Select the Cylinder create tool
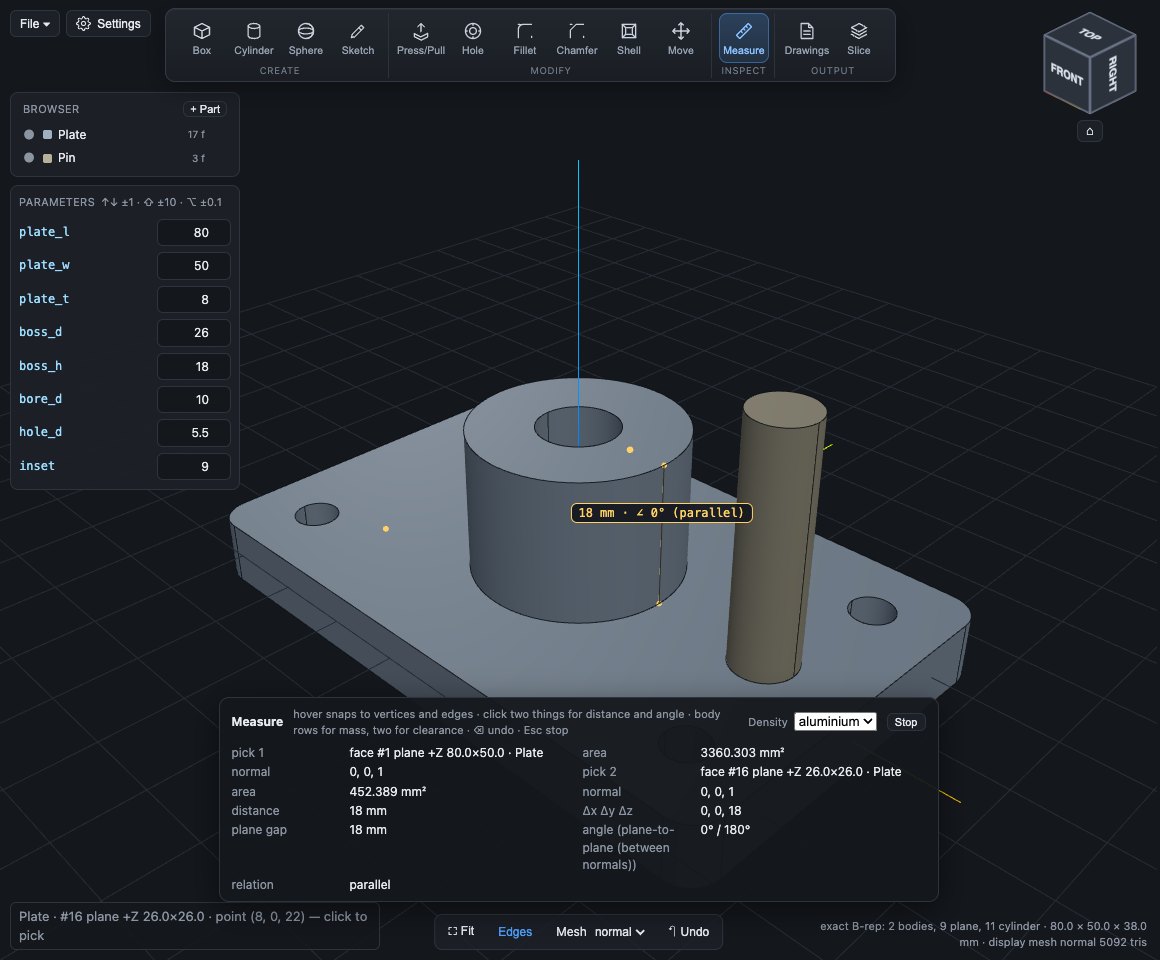Viewport: 1160px width, 960px height. pos(253,38)
